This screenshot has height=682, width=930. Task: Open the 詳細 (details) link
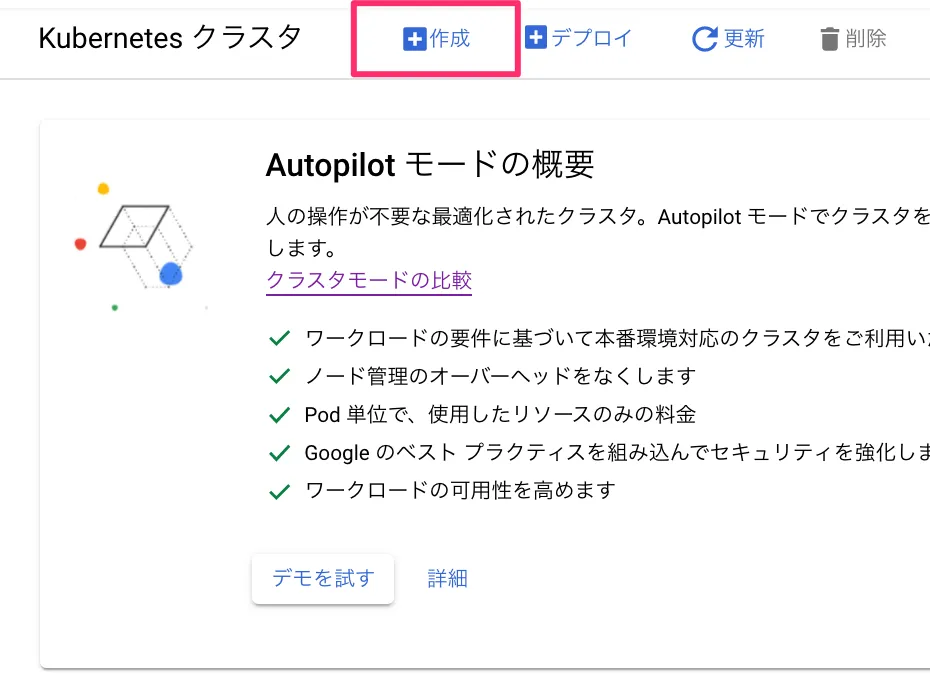click(x=448, y=578)
